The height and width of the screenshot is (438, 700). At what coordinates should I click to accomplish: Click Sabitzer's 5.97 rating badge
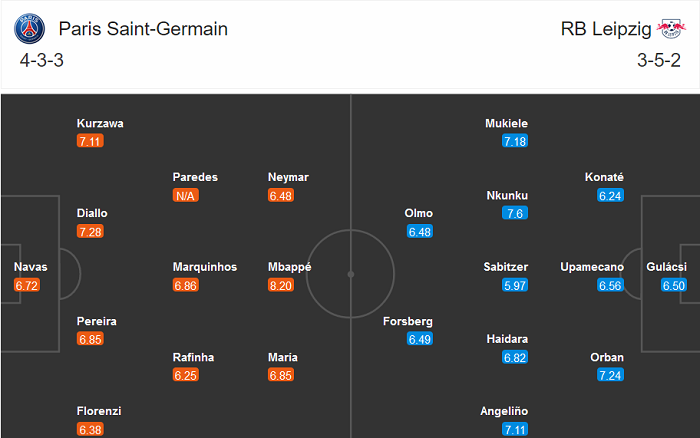(515, 285)
